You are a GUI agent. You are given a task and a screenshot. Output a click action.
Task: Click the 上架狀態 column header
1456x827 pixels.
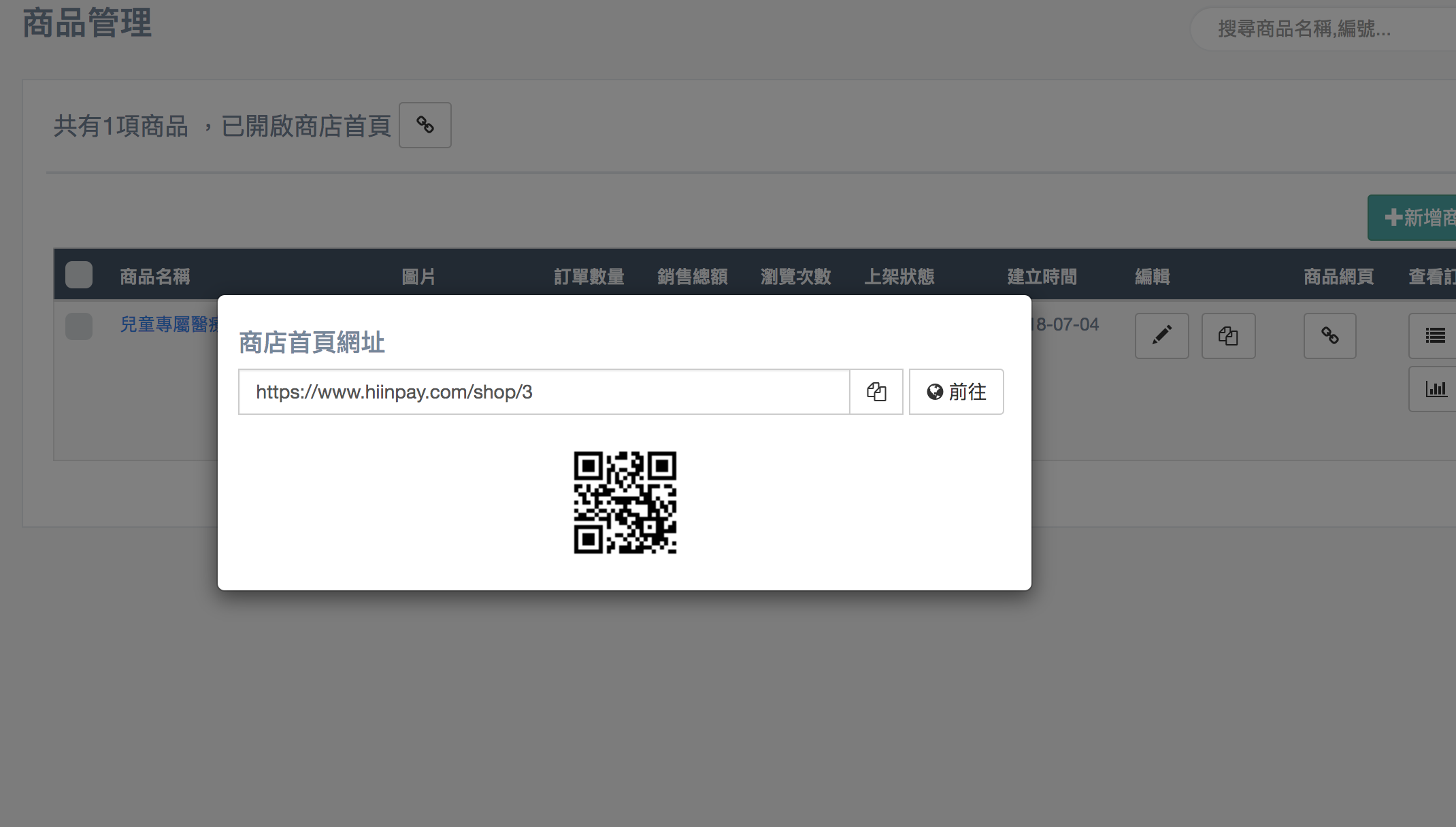click(x=899, y=277)
